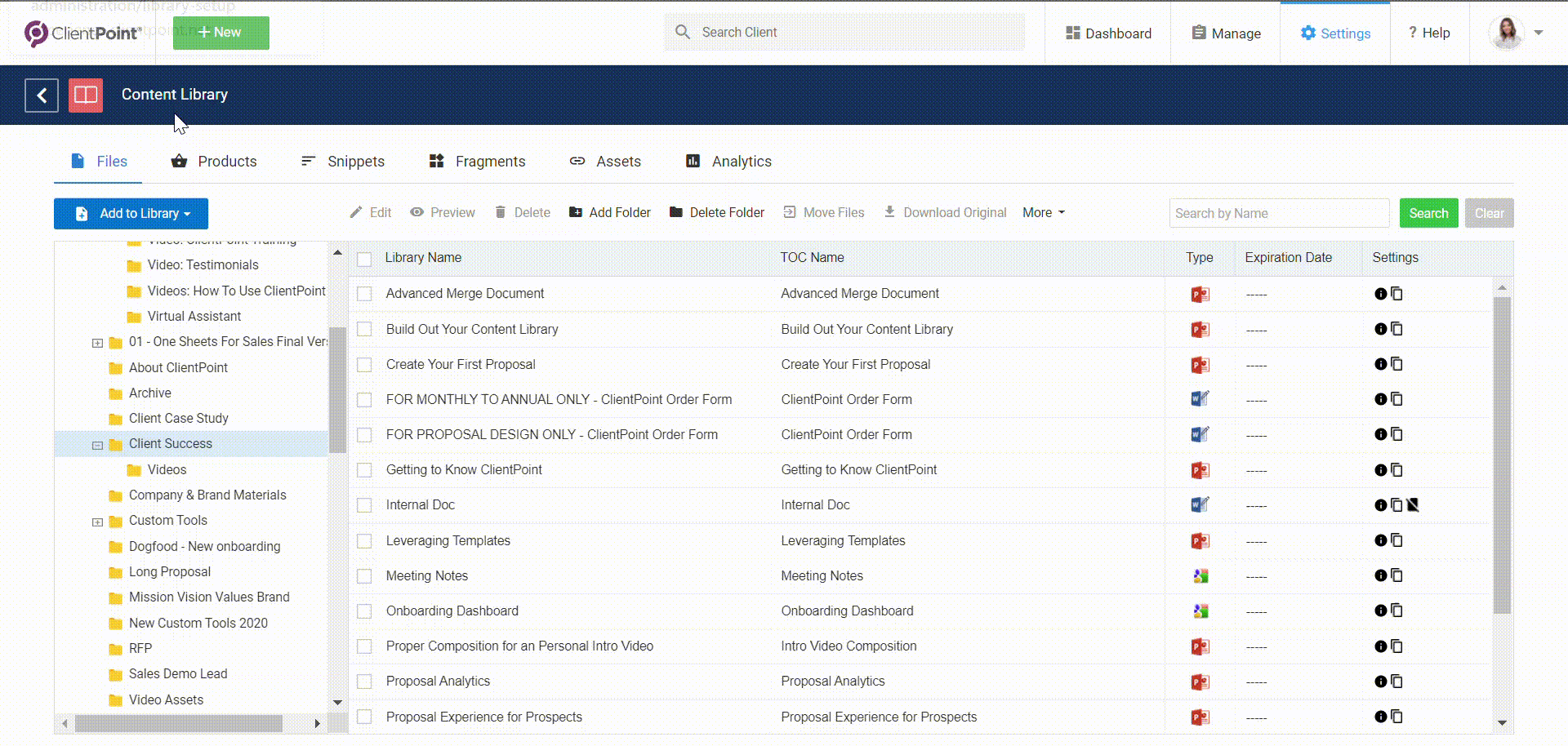Check the Getting to Know ClientPoint checkbox
Viewport: 1568px width, 746px height.
(364, 470)
